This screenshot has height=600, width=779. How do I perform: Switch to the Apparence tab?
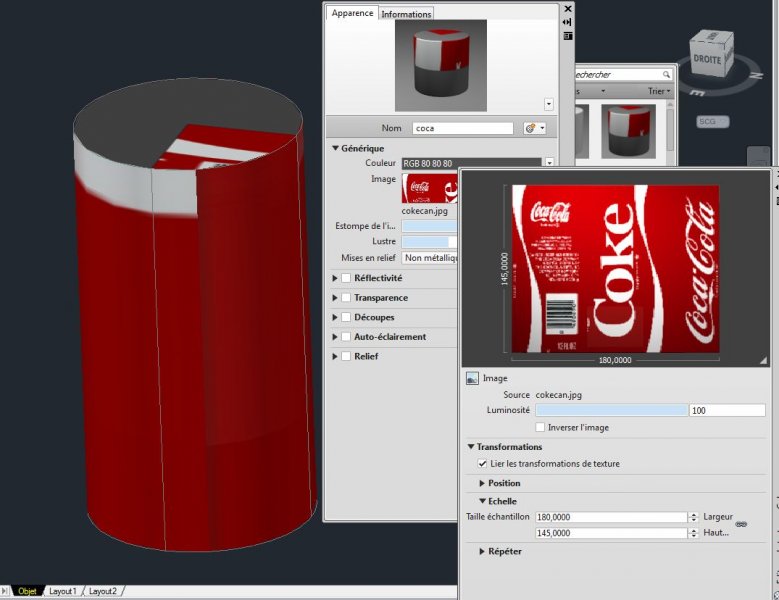coord(352,13)
